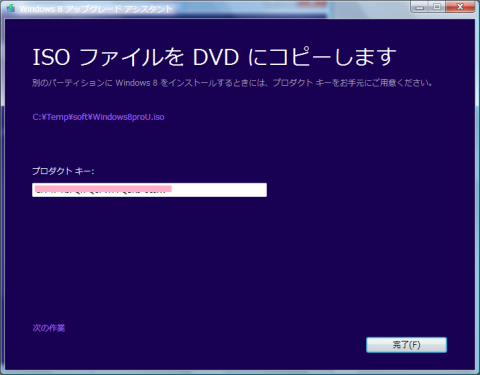Minimize the upgrade assistant window

coord(420,7)
